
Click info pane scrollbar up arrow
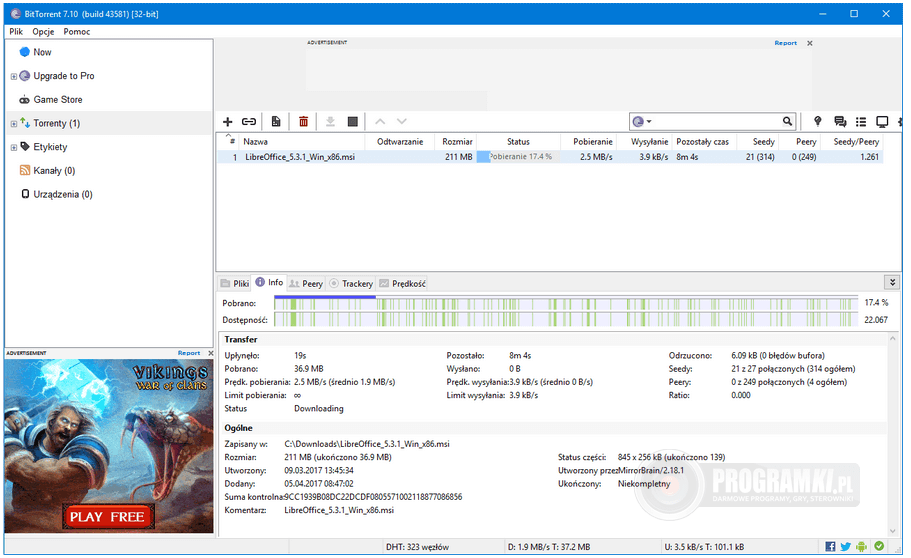[892, 338]
